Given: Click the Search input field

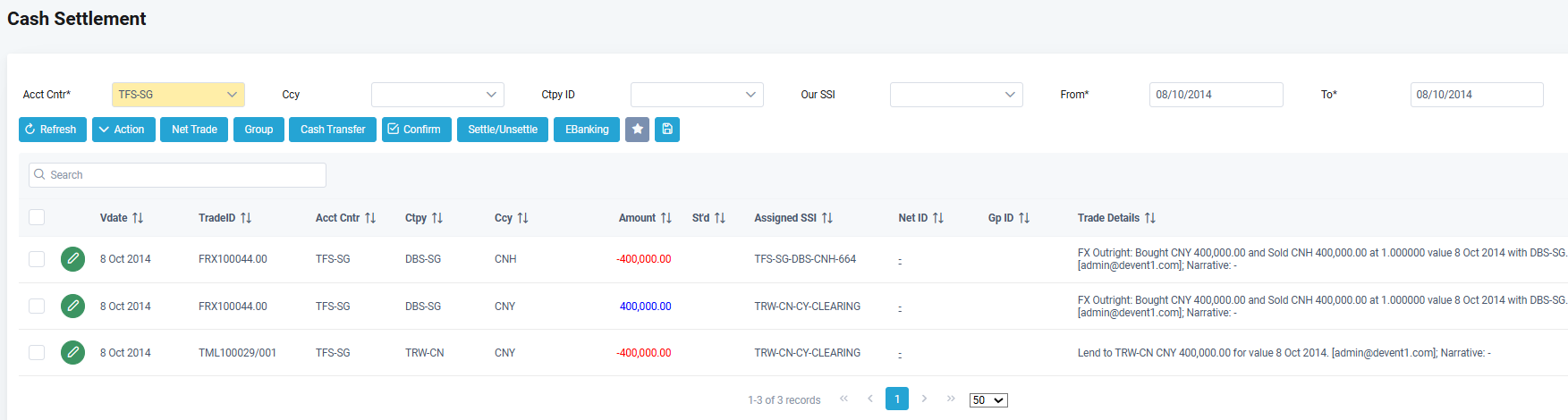Looking at the screenshot, I should 177,175.
